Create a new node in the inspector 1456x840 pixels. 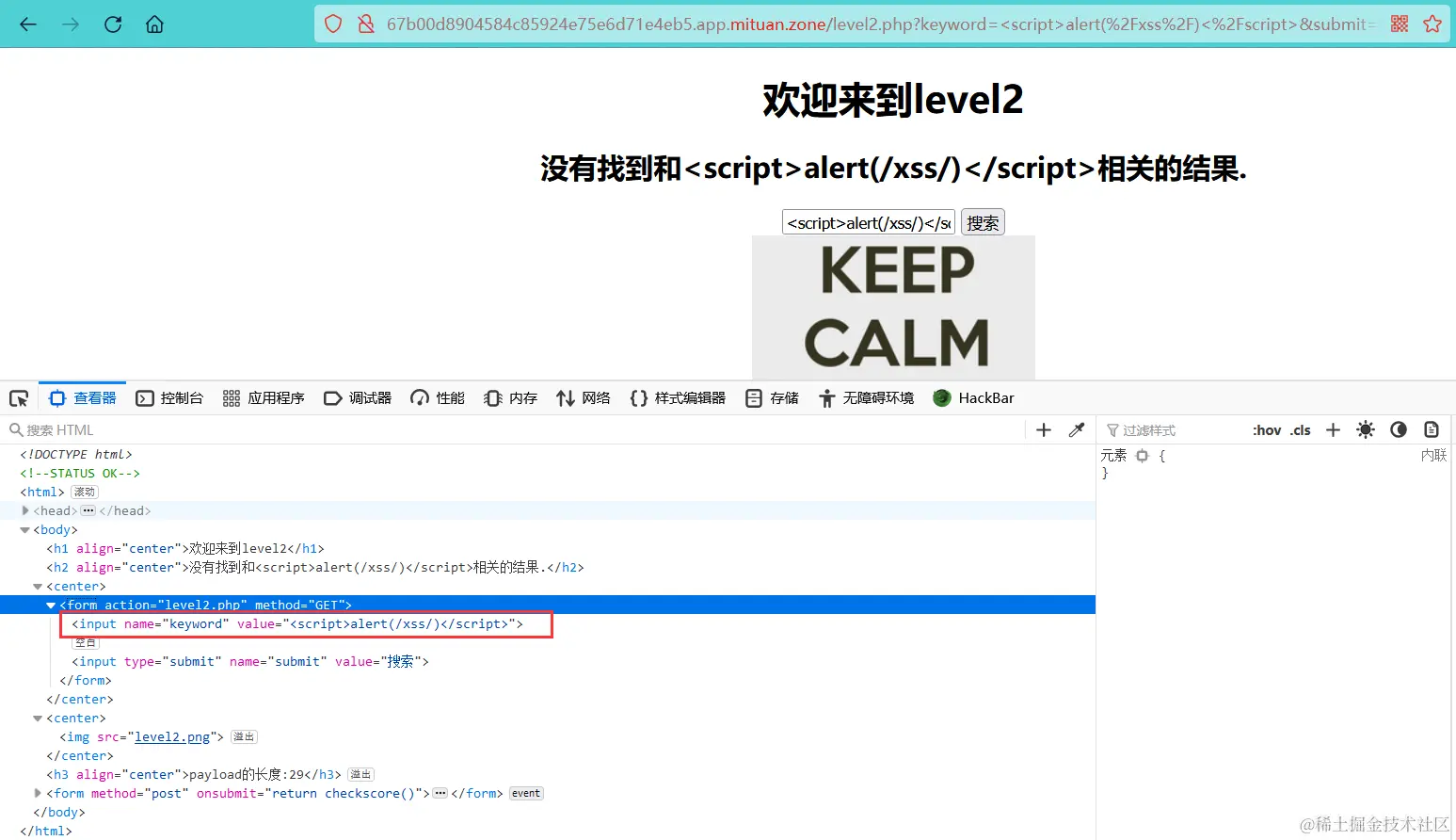(1043, 429)
